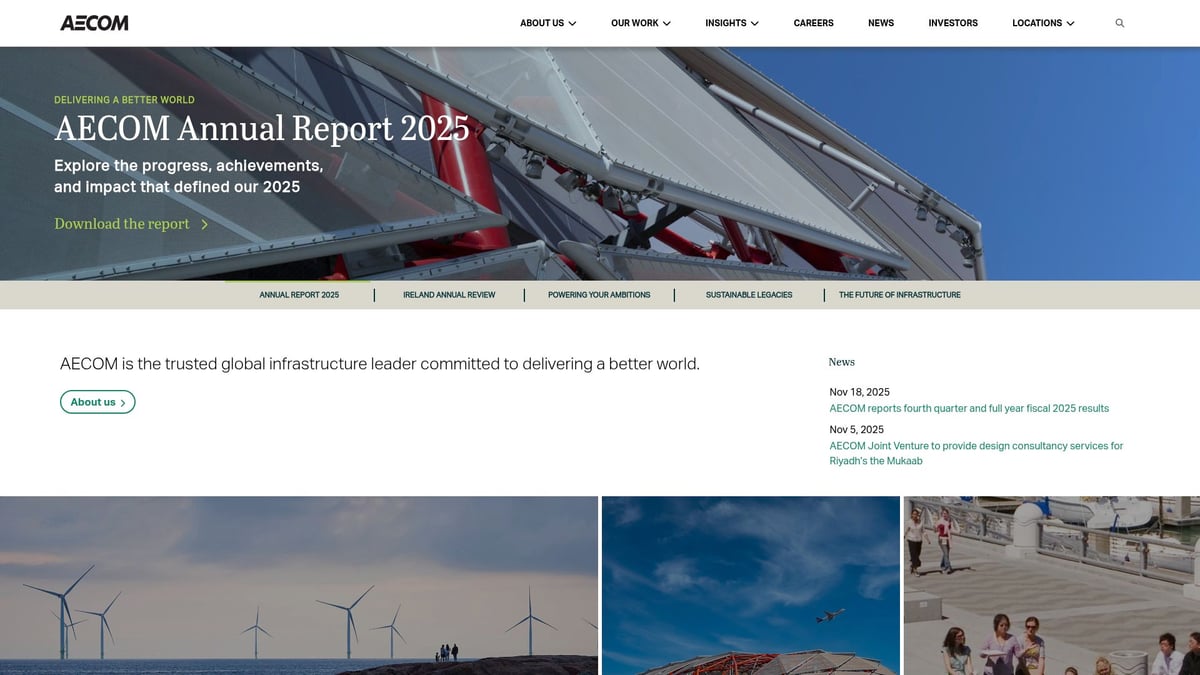Viewport: 1200px width, 675px height.
Task: Expand the Locations menu chevron
Action: click(1070, 23)
